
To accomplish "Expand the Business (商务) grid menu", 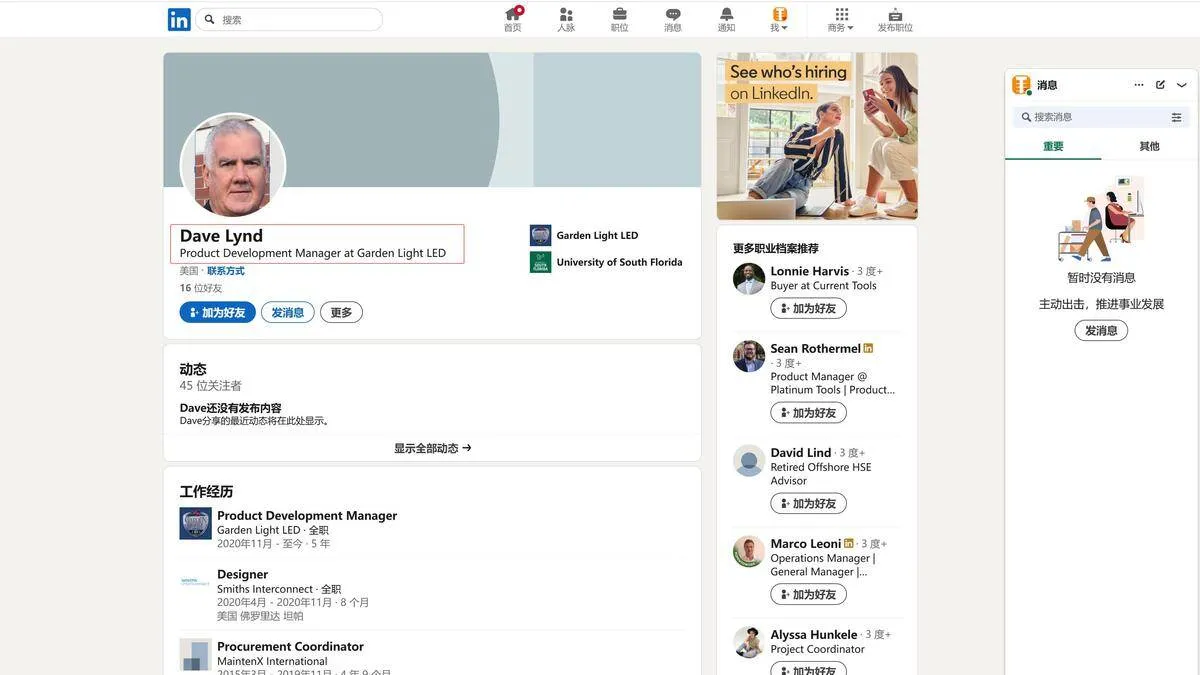I will [x=841, y=19].
